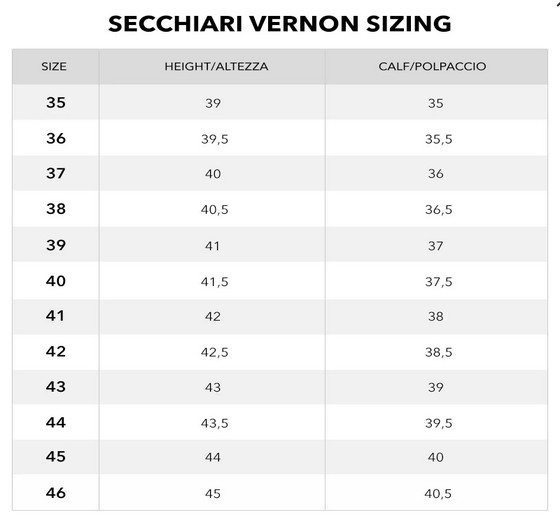Select the size 39 row label
This screenshot has height=519, width=560.
coord(56,245)
